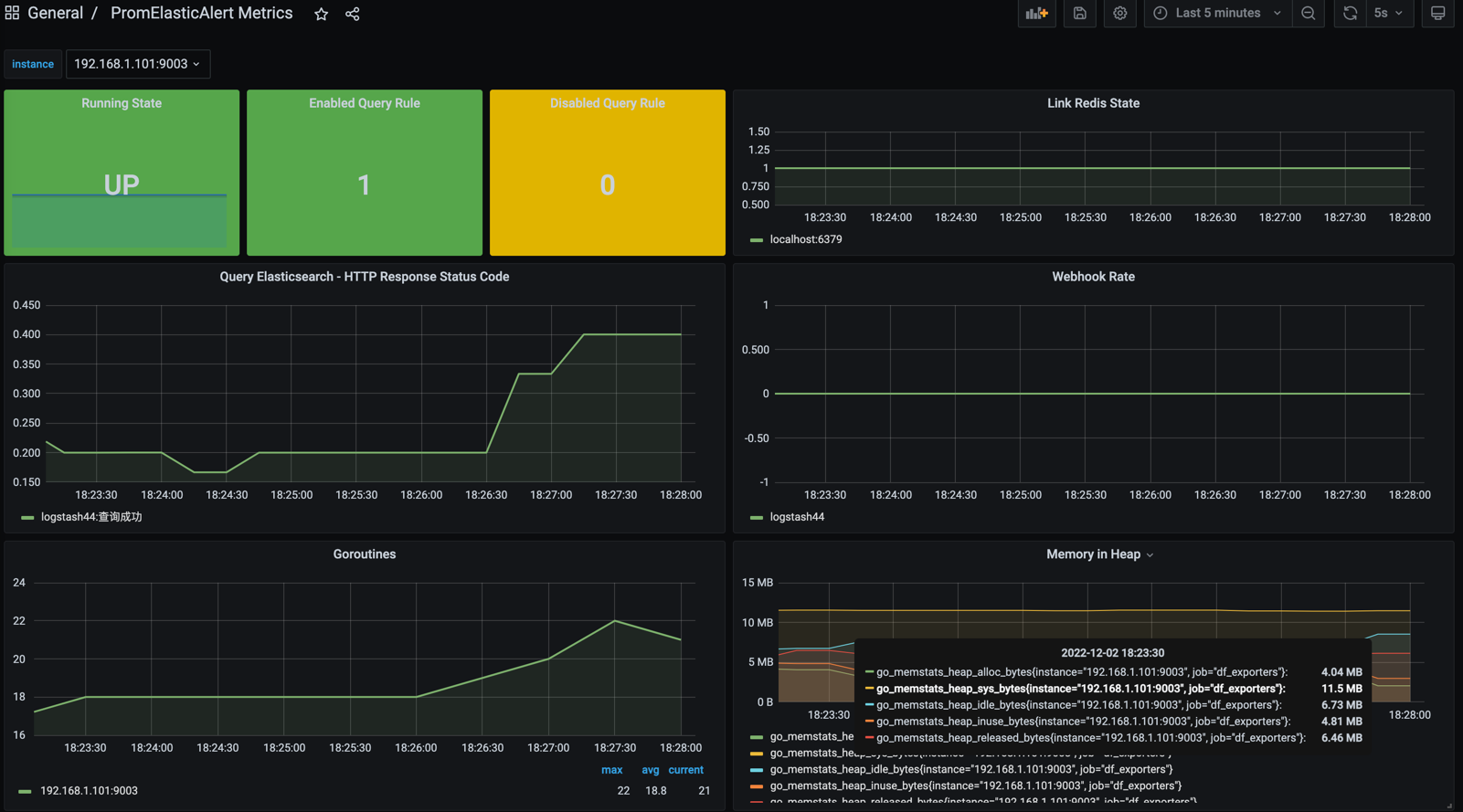Open the Goroutines panel title
Image resolution: width=1463 pixels, height=812 pixels.
tap(365, 554)
